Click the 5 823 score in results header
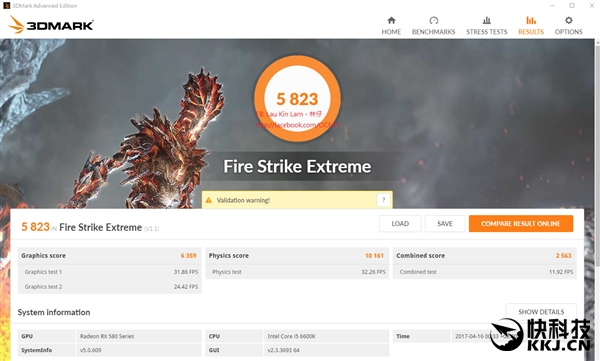600x361 pixels. coord(35,227)
